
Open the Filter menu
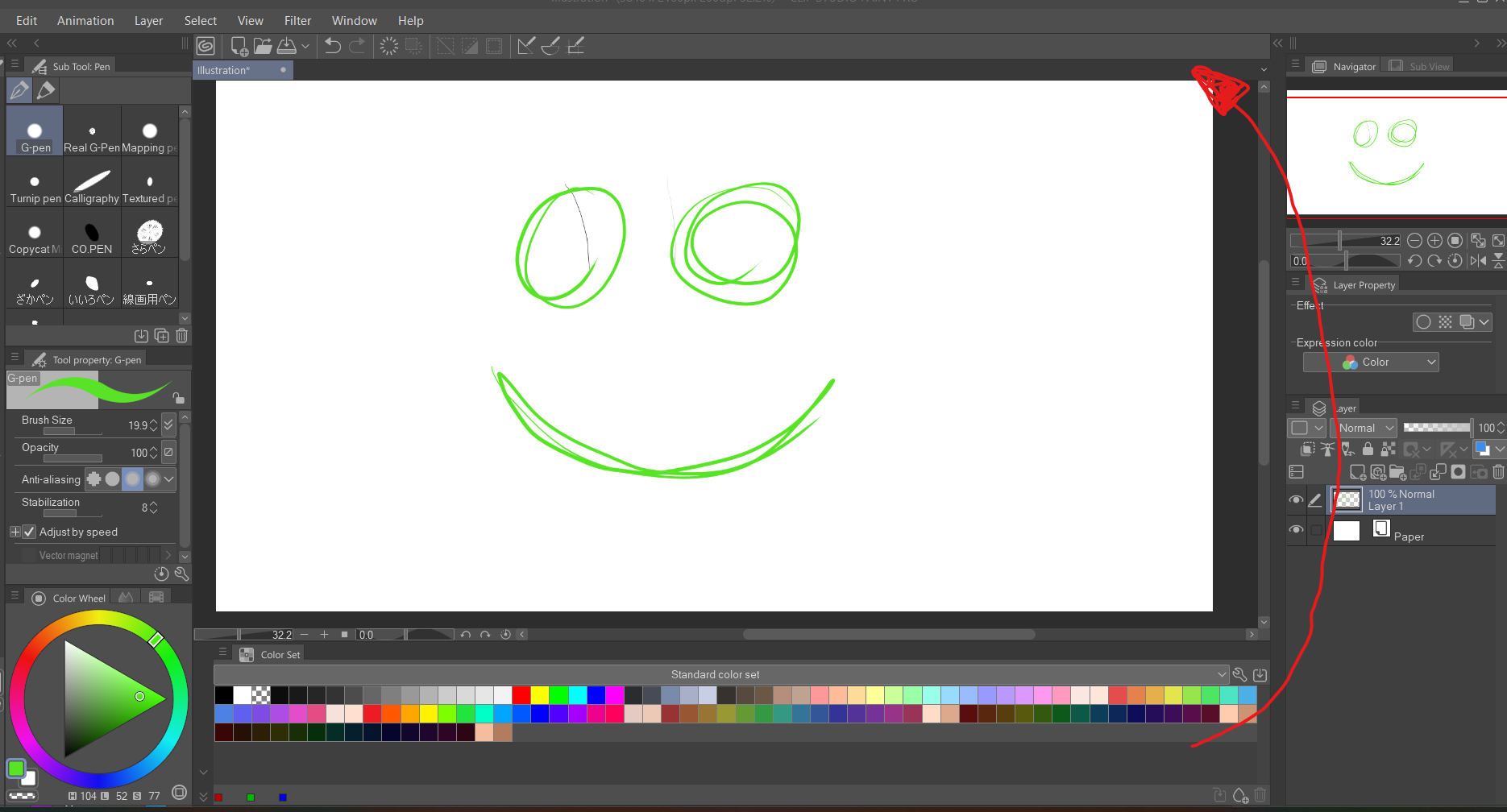tap(297, 21)
